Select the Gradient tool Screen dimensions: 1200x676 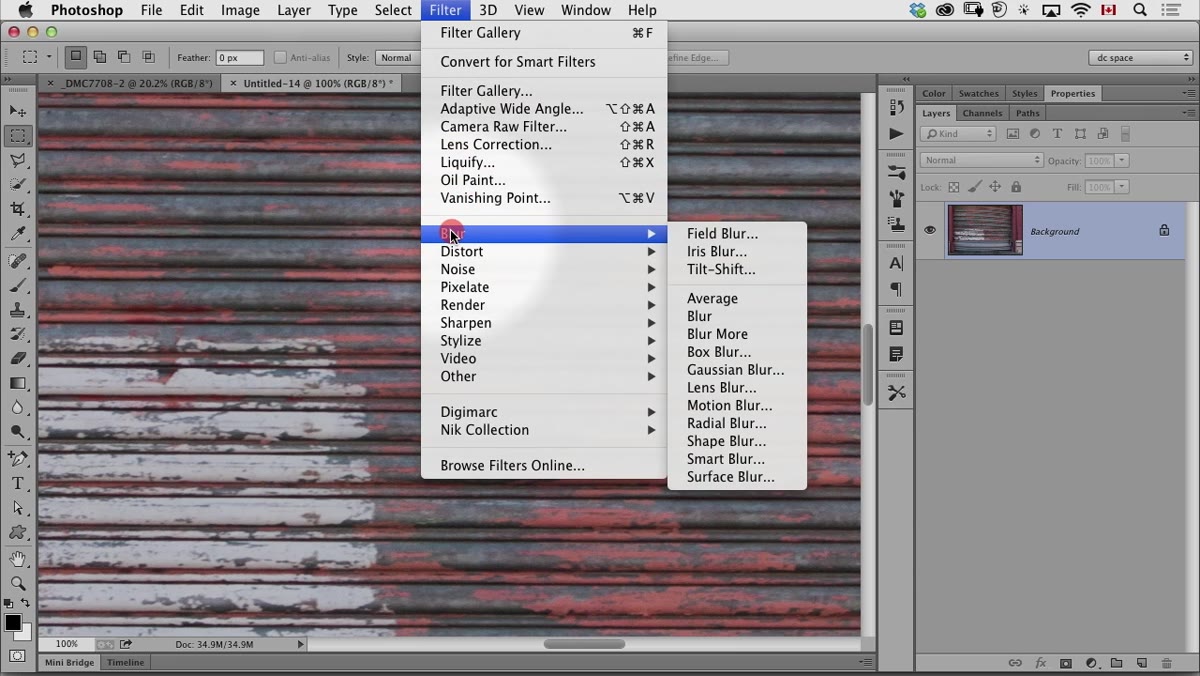point(18,383)
